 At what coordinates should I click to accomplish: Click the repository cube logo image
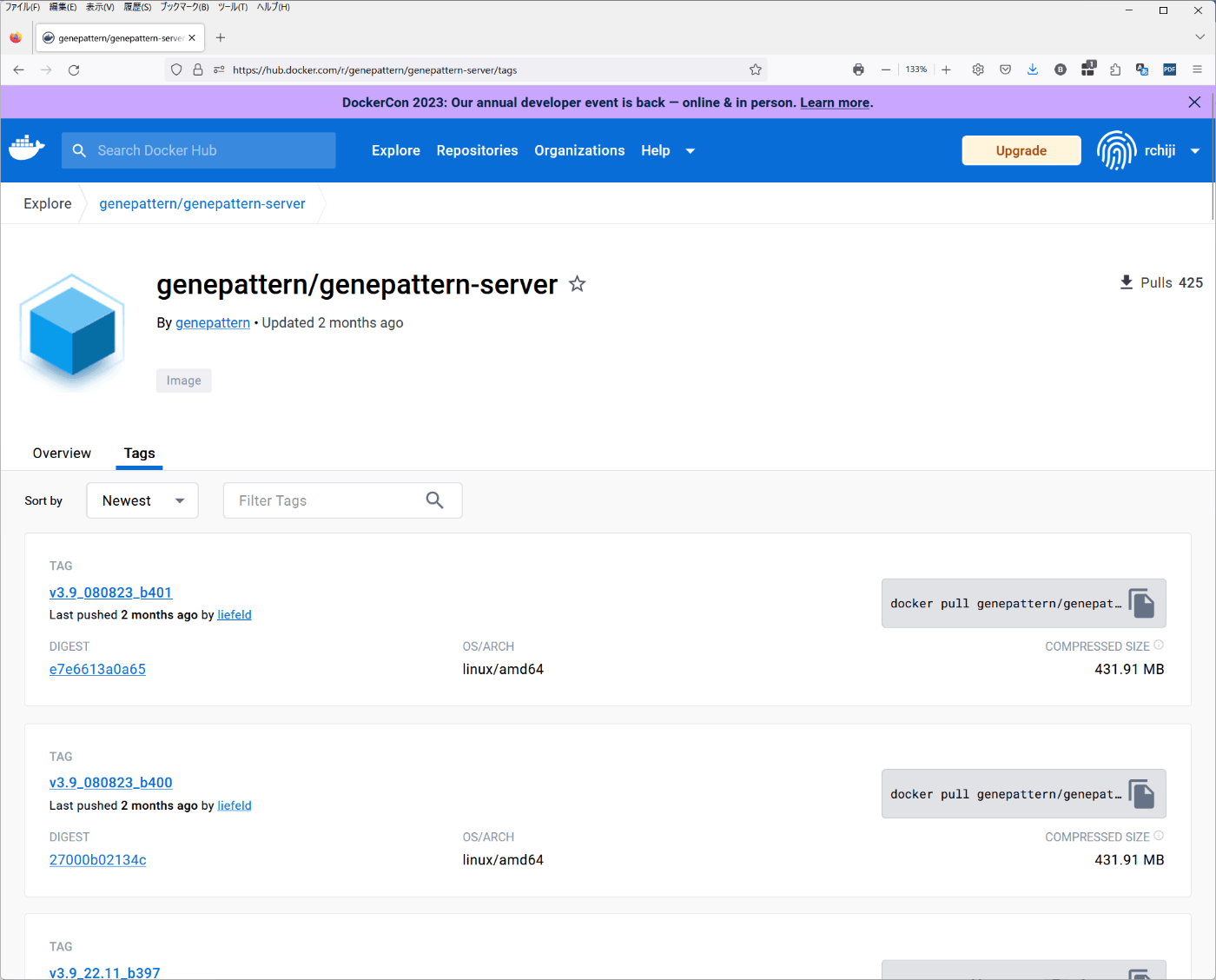tap(73, 333)
